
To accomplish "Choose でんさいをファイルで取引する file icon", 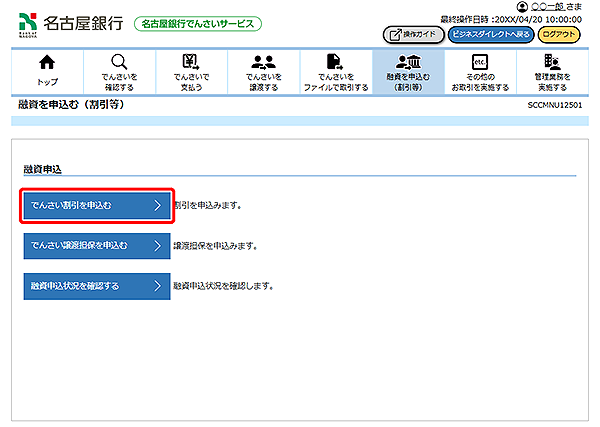I will [335, 62].
